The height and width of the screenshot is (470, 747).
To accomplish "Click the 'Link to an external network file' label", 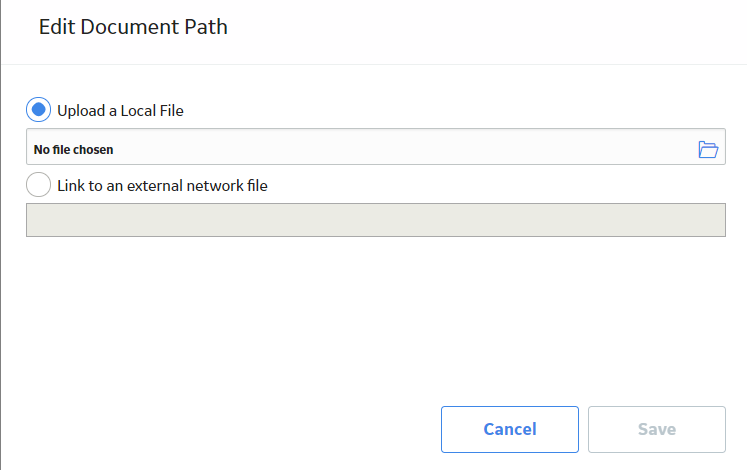I will pyautogui.click(x=162, y=186).
